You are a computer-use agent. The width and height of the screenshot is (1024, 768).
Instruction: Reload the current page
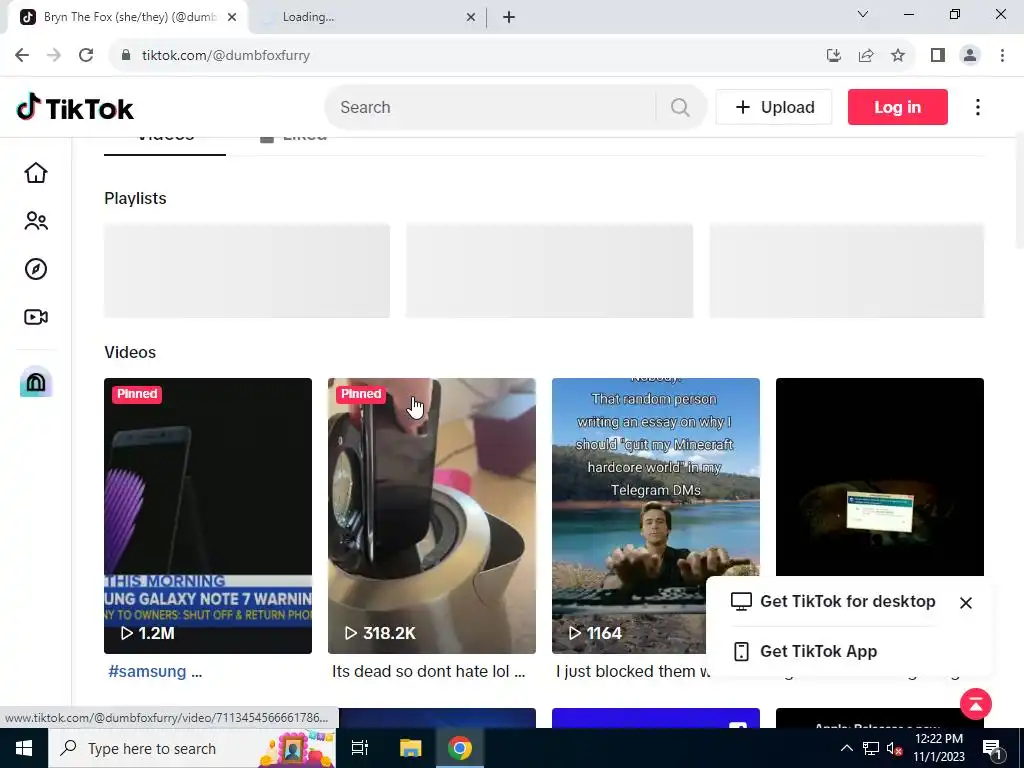tap(86, 56)
